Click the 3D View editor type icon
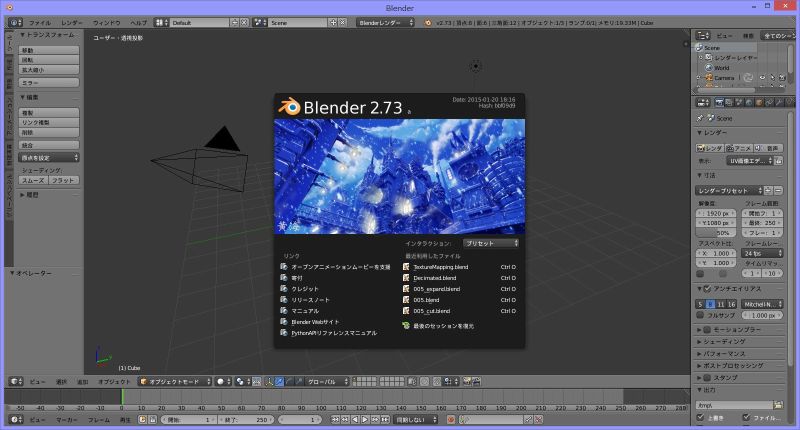This screenshot has width=800, height=430. (x=13, y=381)
